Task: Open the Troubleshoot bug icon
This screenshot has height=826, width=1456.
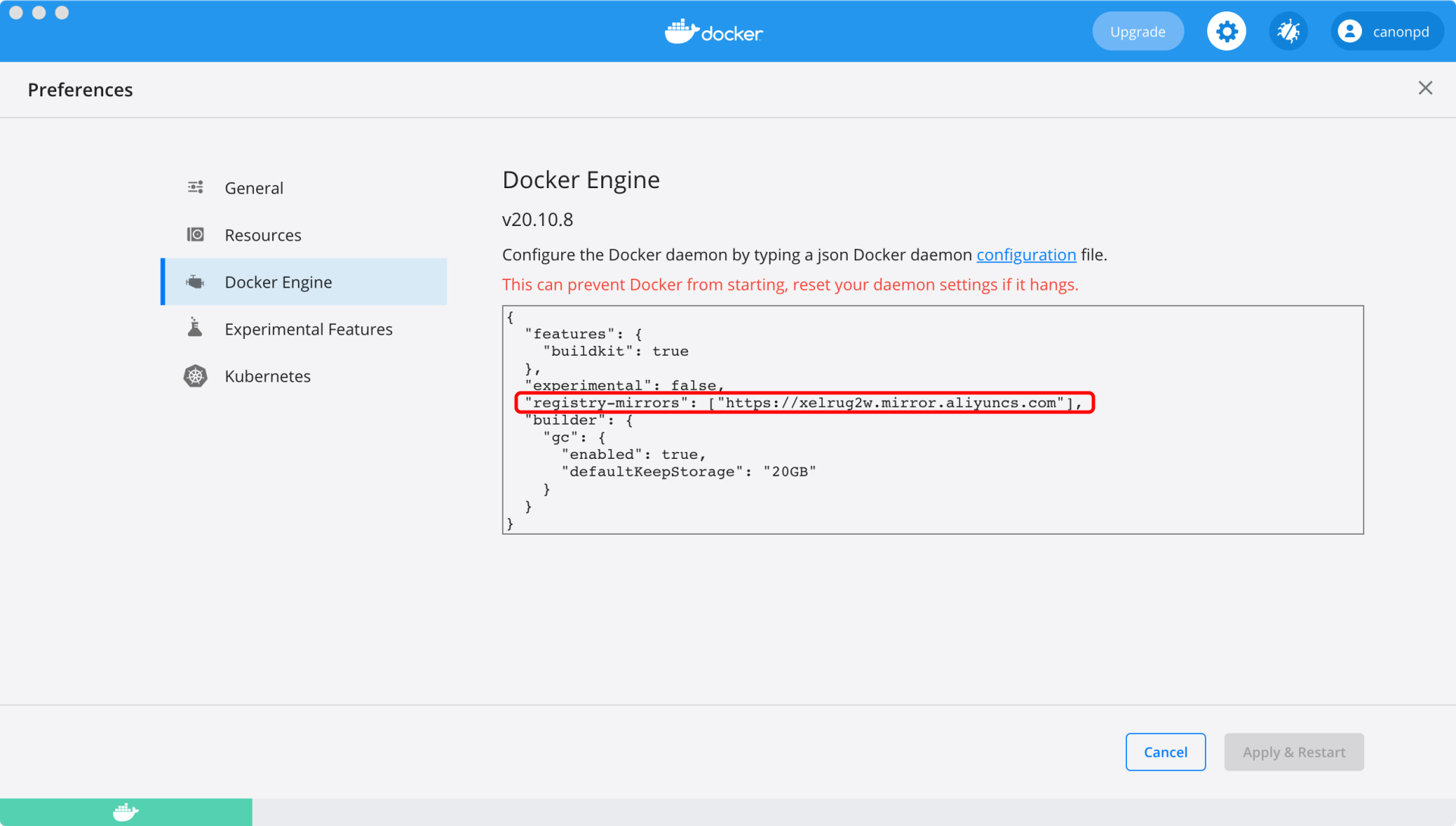Action: 1289,30
